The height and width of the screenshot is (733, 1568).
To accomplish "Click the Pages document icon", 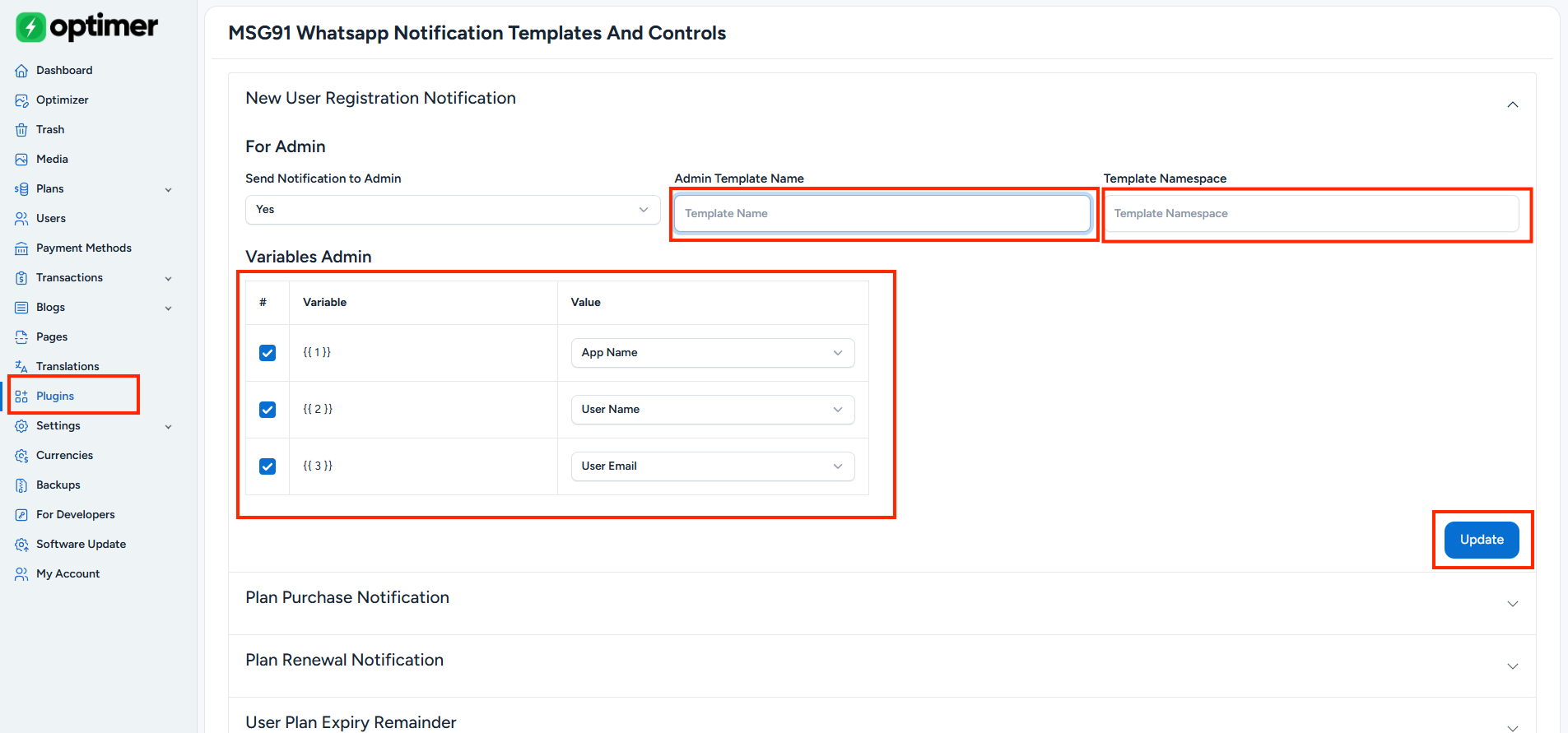I will (21, 337).
